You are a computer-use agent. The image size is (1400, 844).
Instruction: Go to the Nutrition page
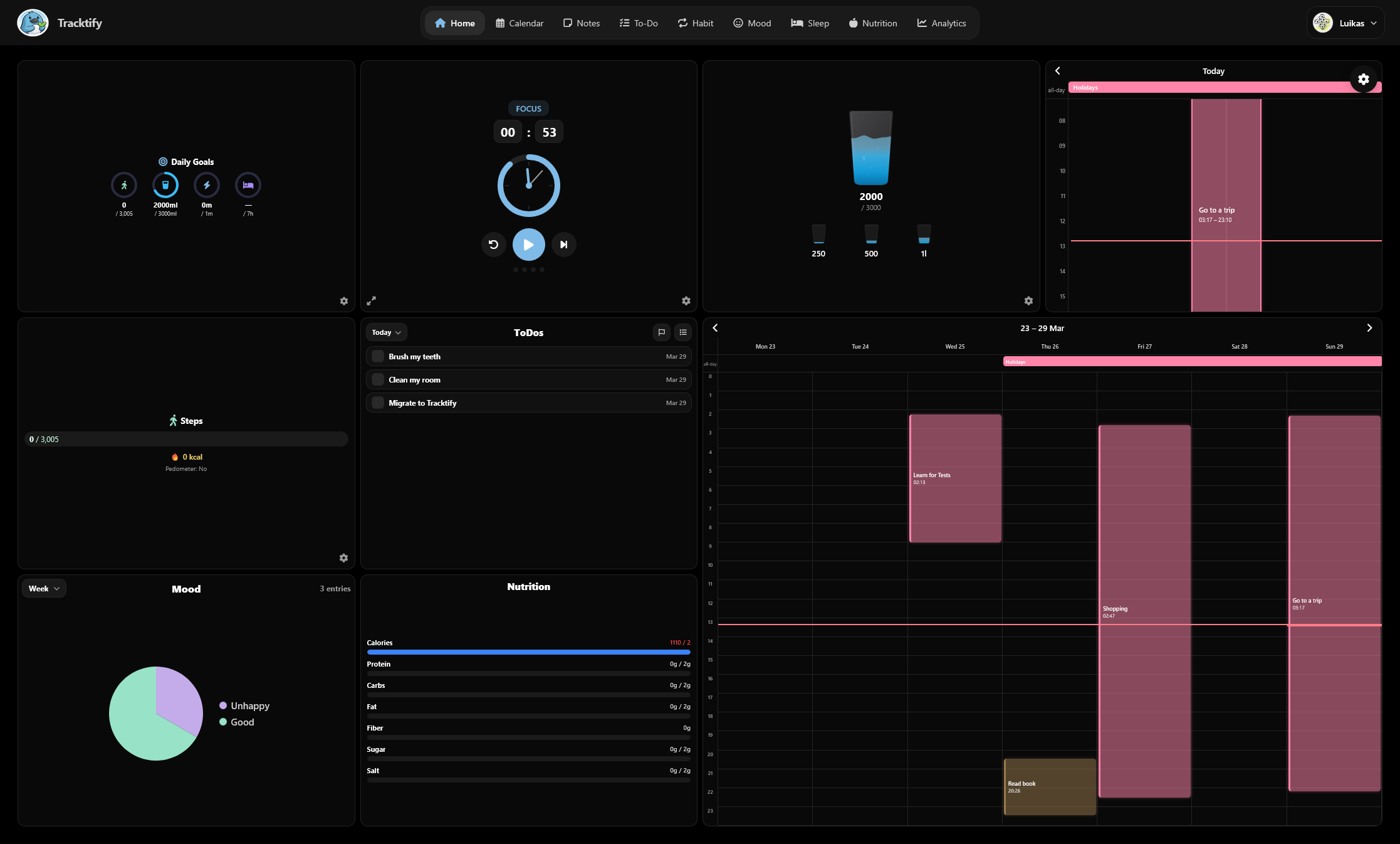click(x=873, y=23)
